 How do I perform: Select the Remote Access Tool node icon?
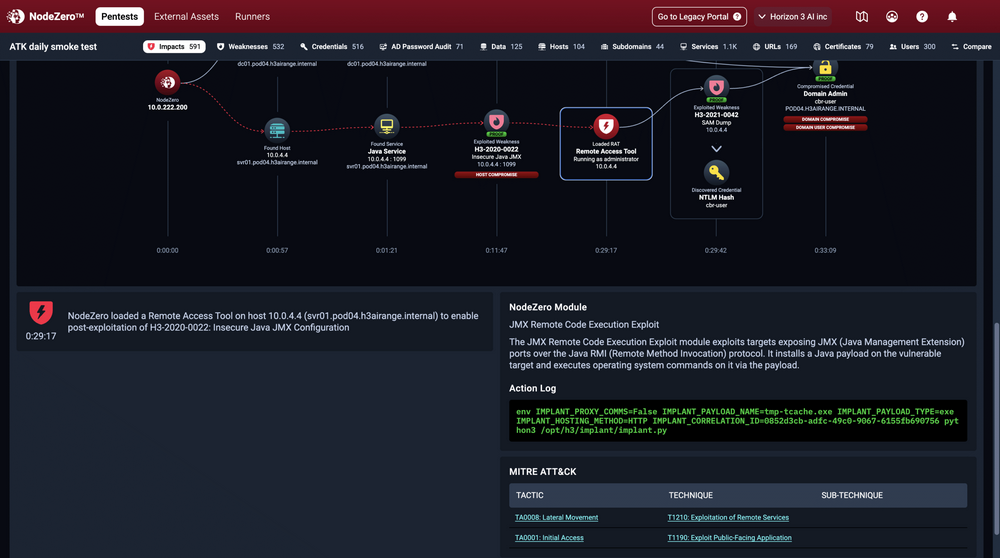tap(606, 126)
